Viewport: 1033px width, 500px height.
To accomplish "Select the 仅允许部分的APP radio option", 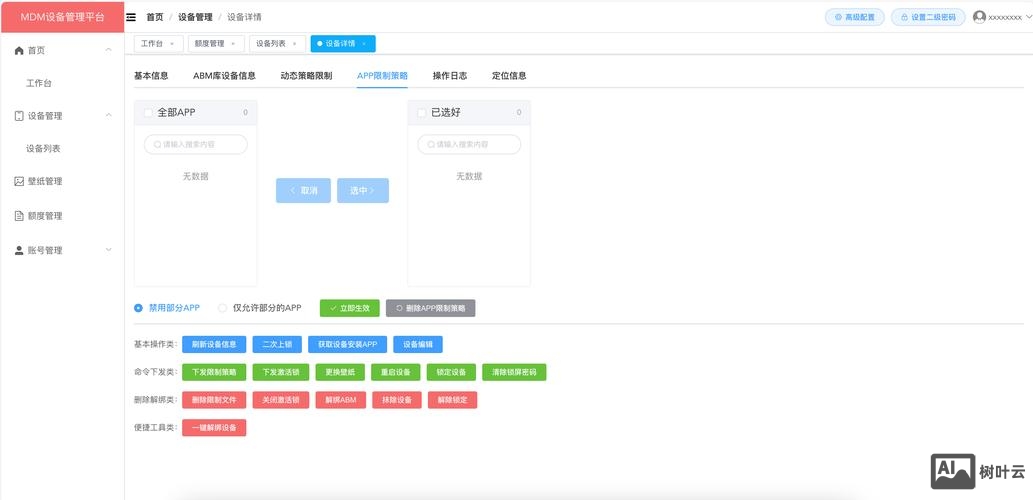I will 223,308.
